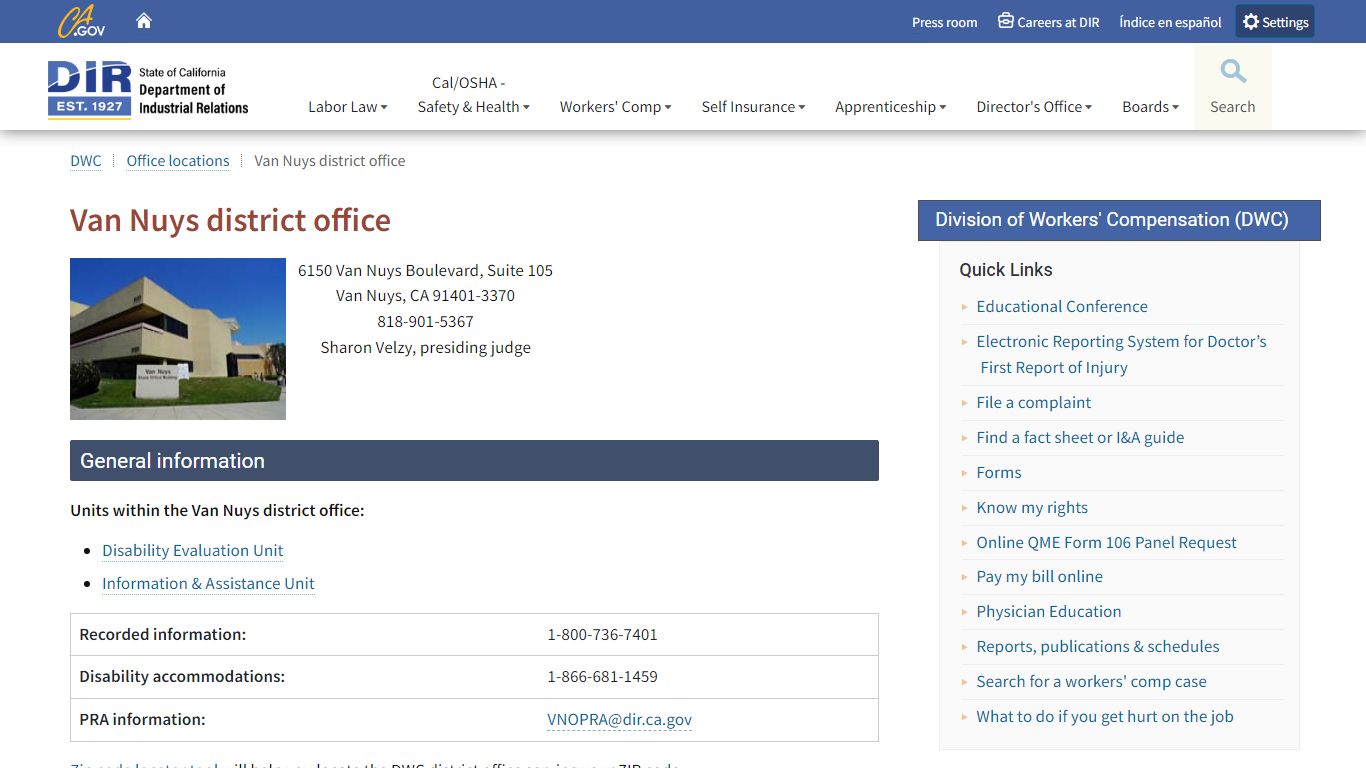Open Find a fact sheet or I&A guide
1366x768 pixels.
click(1080, 438)
